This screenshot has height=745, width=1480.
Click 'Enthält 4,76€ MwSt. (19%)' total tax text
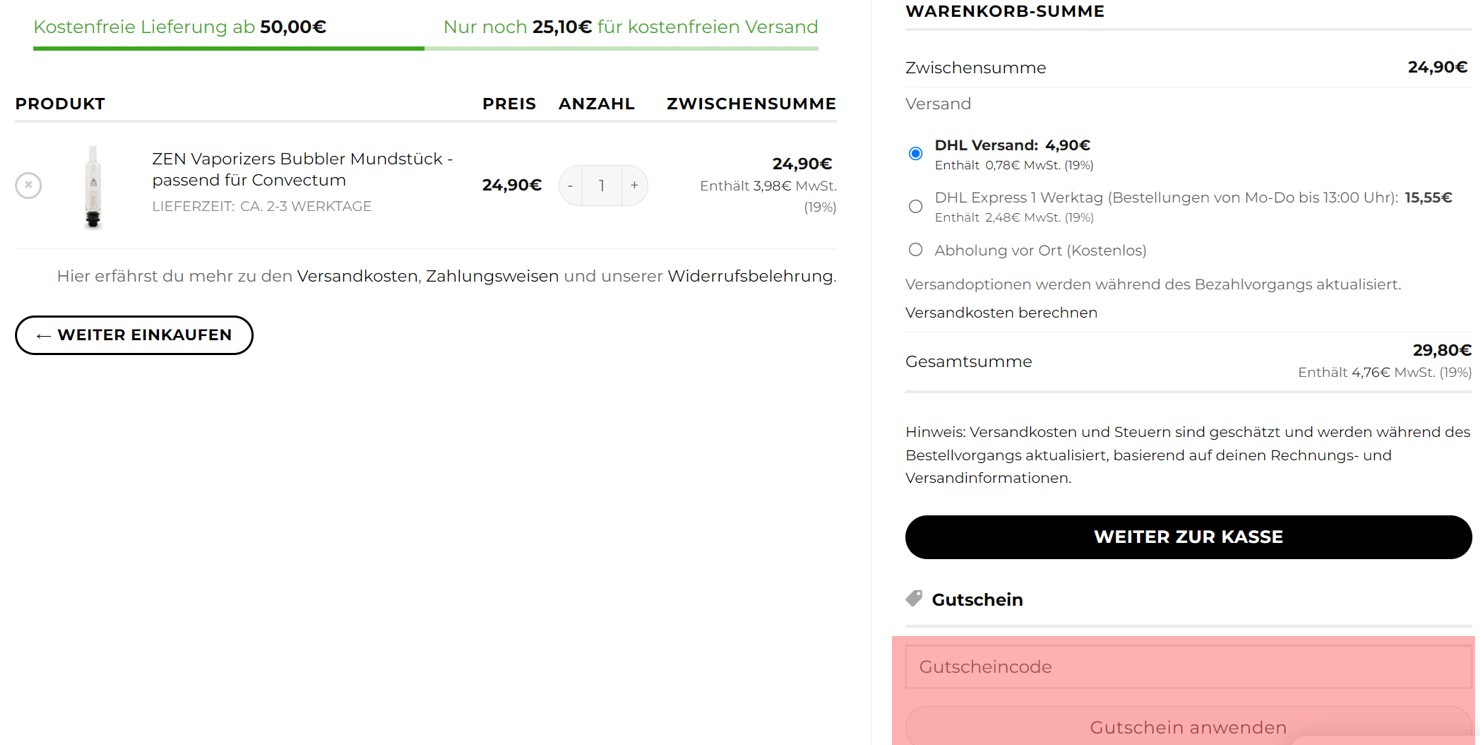1385,372
